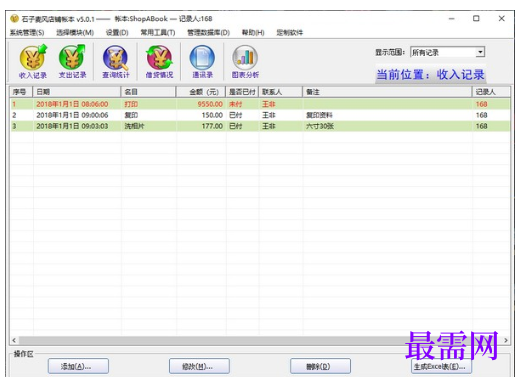The height and width of the screenshot is (377, 517).
Task: Open the 借贷情况 loan status icon
Action: click(159, 62)
